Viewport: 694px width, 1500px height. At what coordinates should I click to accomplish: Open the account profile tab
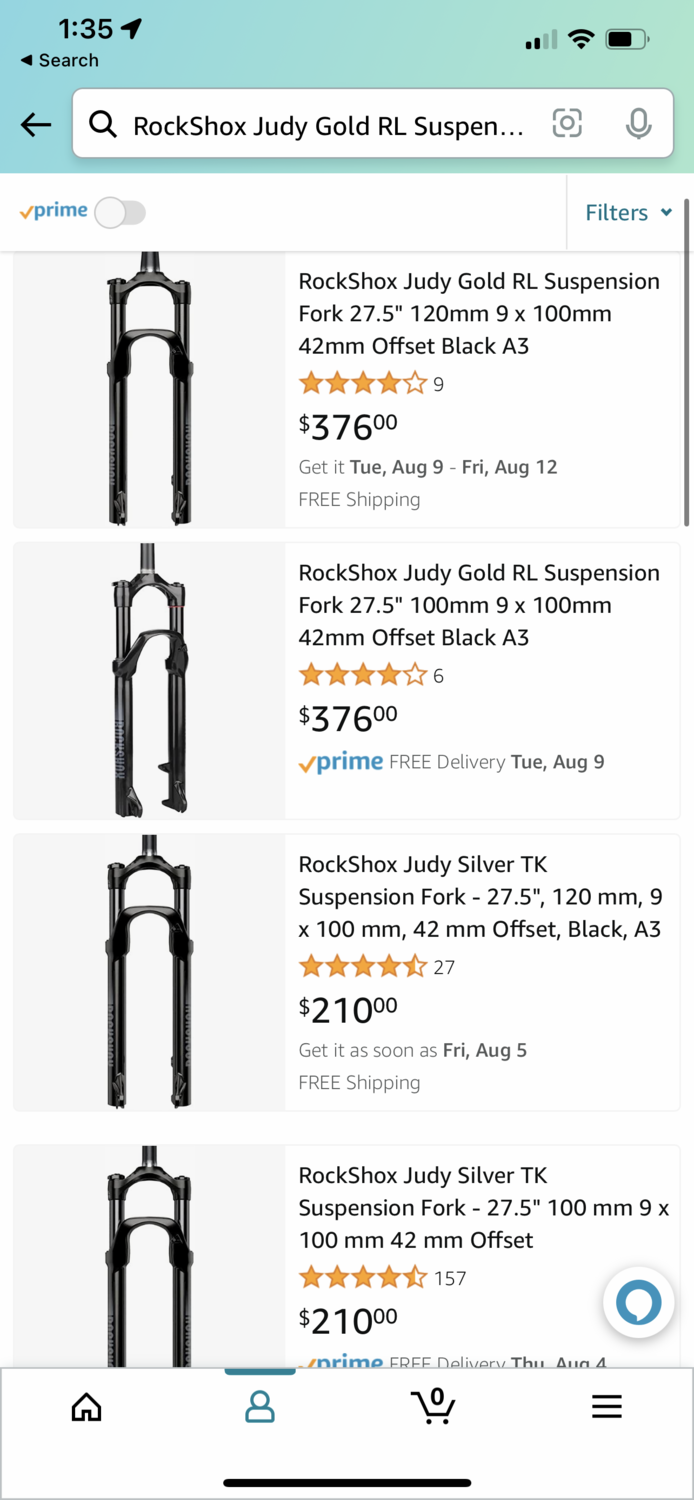[260, 1407]
